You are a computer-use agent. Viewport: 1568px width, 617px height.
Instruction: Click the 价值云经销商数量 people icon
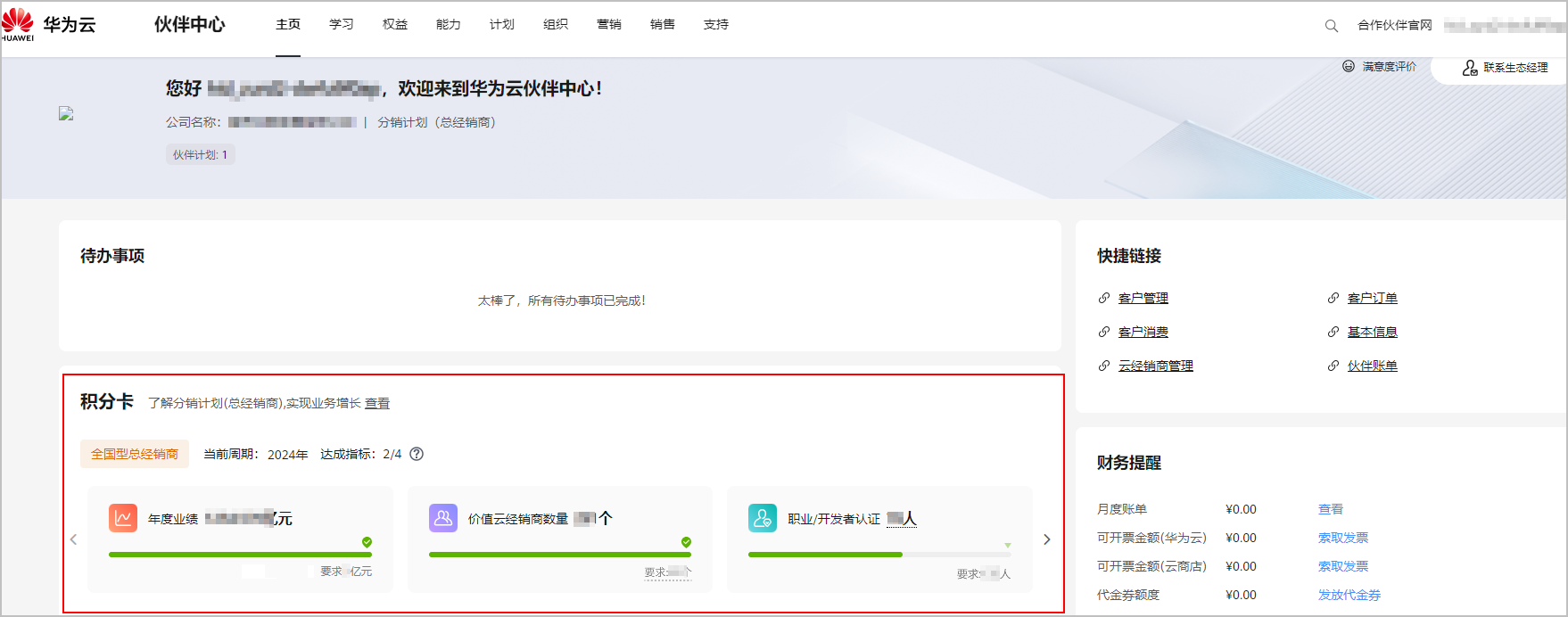pyautogui.click(x=443, y=518)
